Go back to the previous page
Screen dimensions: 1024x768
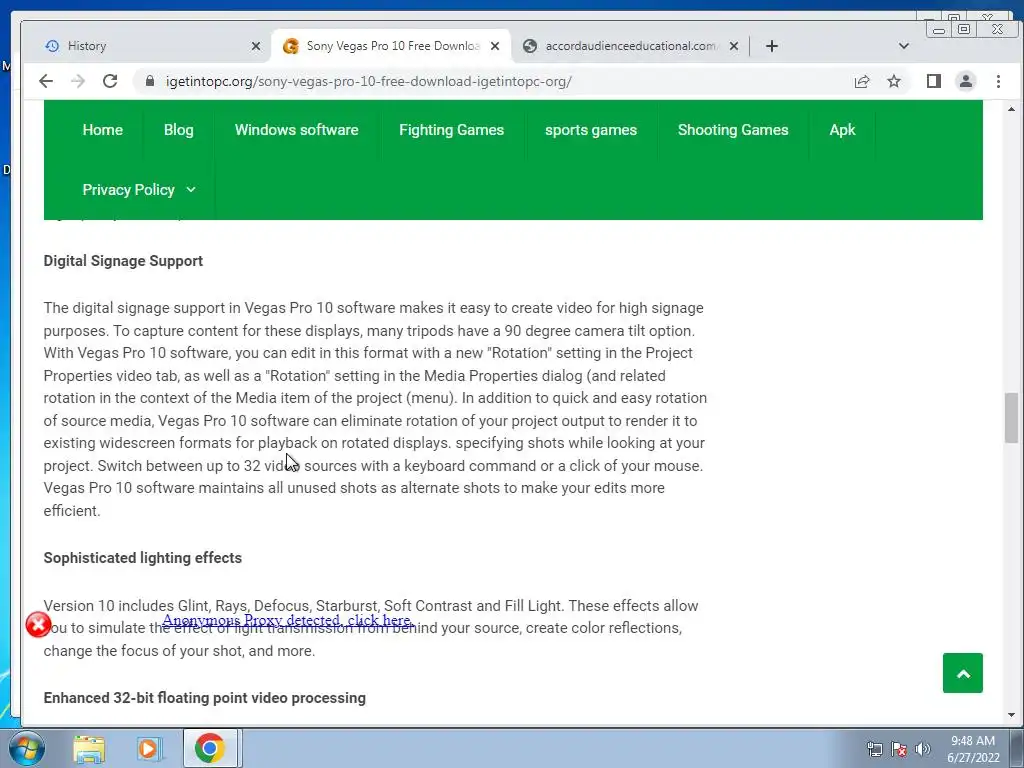pyautogui.click(x=46, y=81)
